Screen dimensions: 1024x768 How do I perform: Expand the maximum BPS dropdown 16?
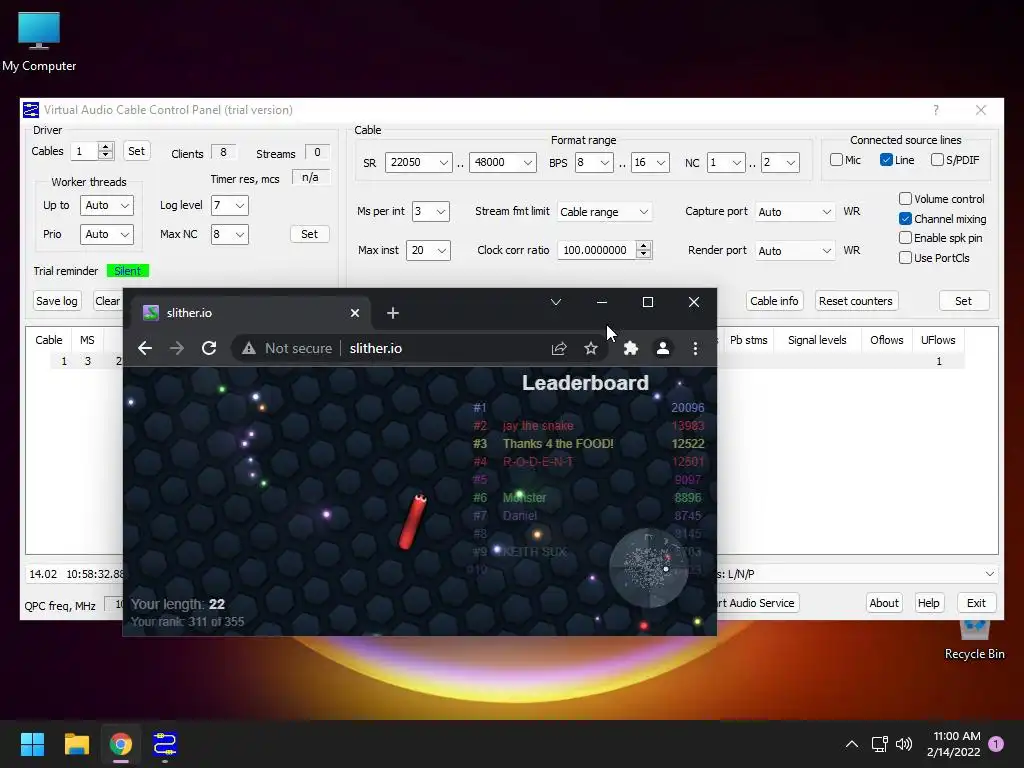[x=650, y=162]
